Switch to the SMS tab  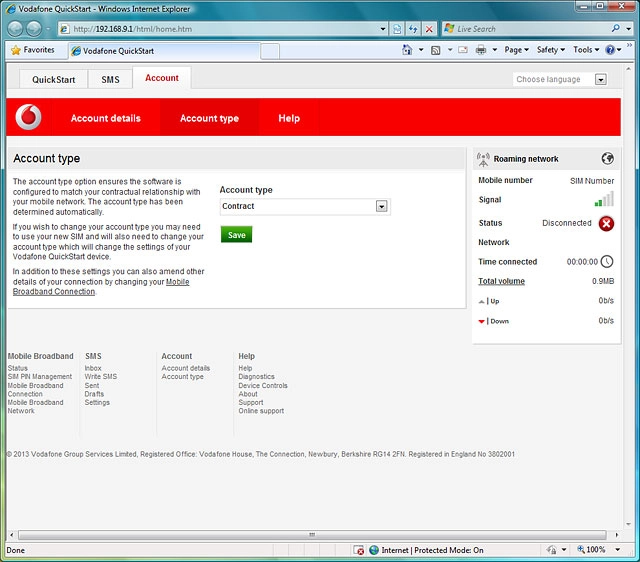pyautogui.click(x=110, y=79)
